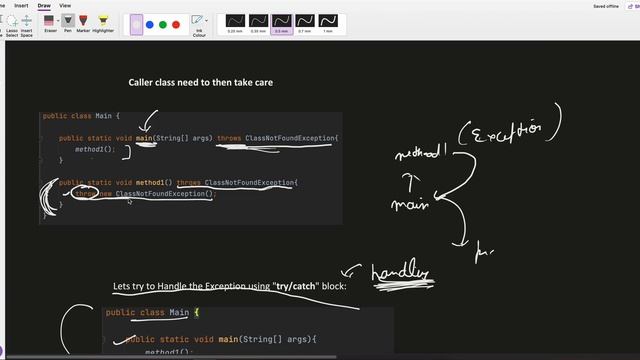Click the Share button
Viewport: 640px width, 360px height.
(x=633, y=7)
